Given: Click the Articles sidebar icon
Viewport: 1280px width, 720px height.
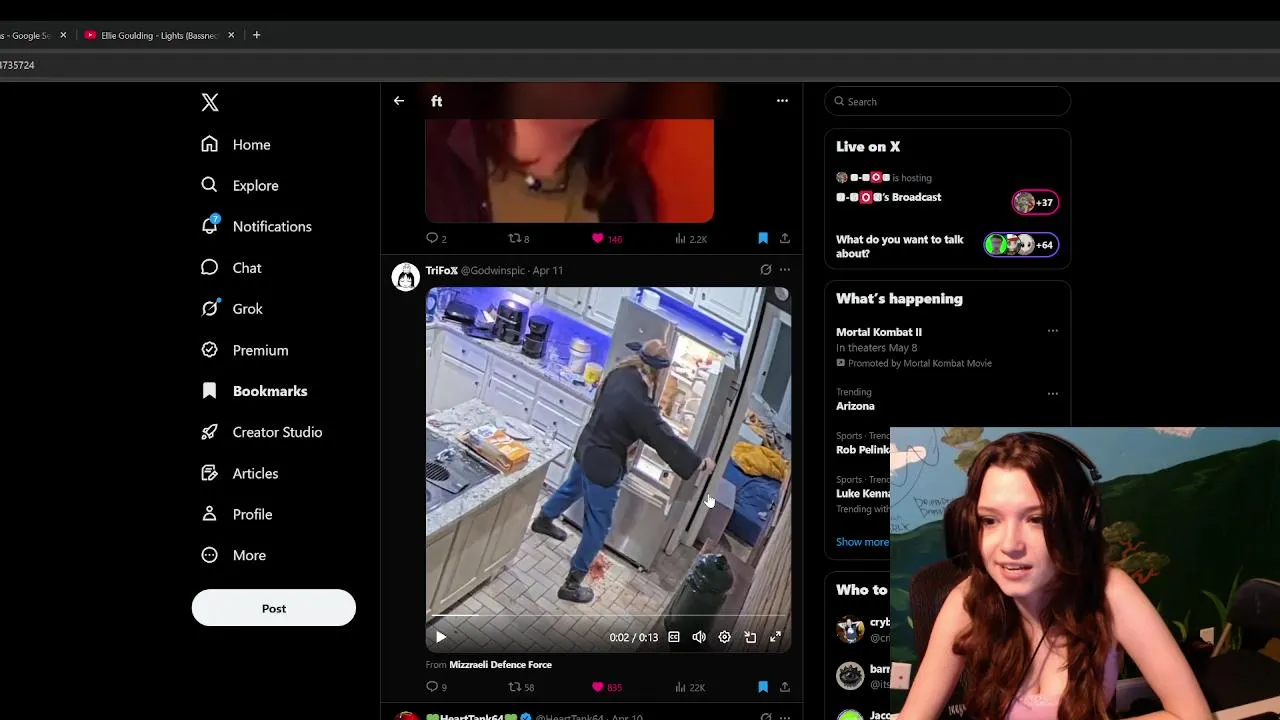Looking at the screenshot, I should (x=209, y=473).
